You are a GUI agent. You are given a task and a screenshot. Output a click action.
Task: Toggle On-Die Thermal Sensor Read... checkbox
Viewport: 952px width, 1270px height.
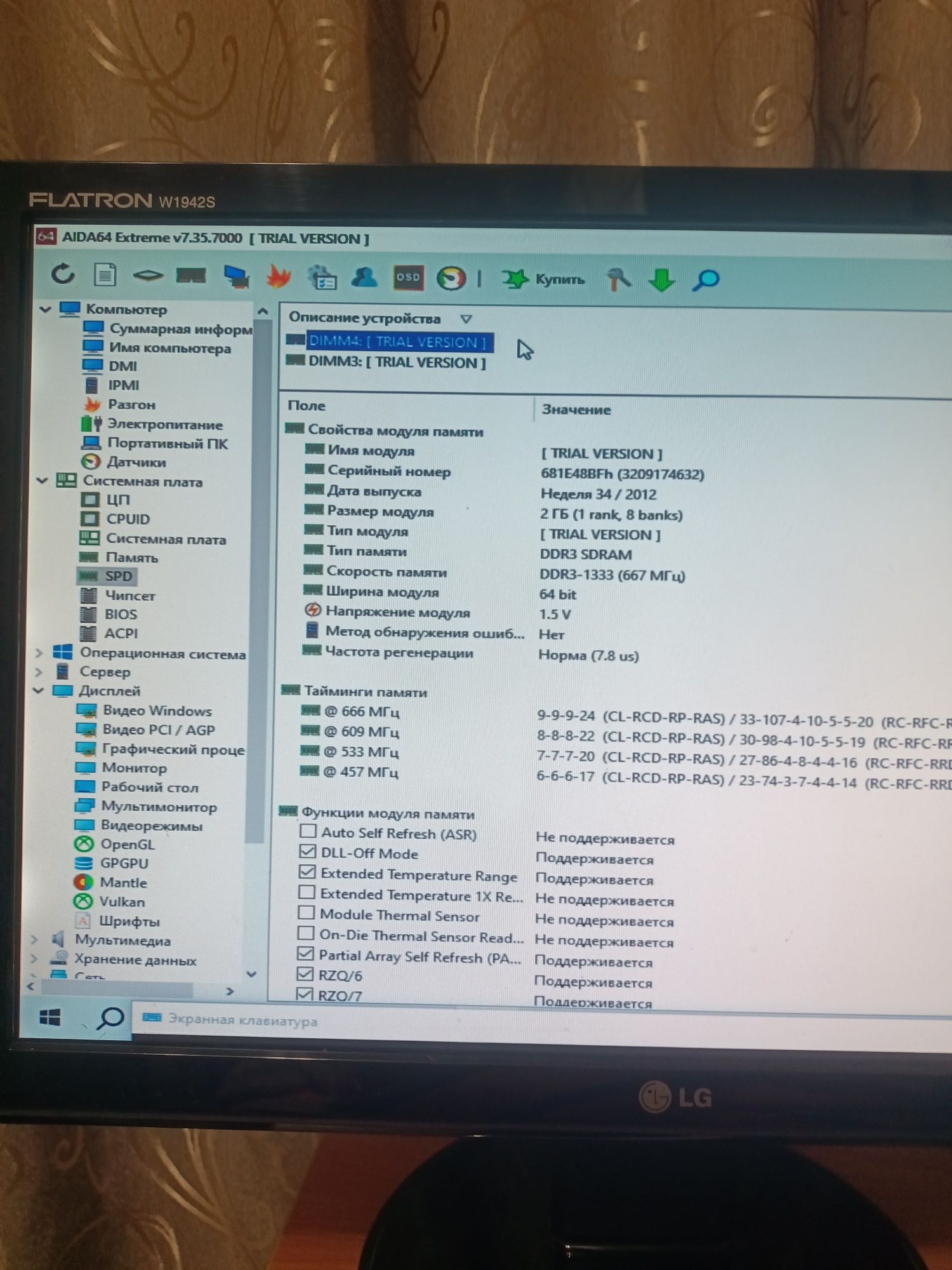[305, 933]
